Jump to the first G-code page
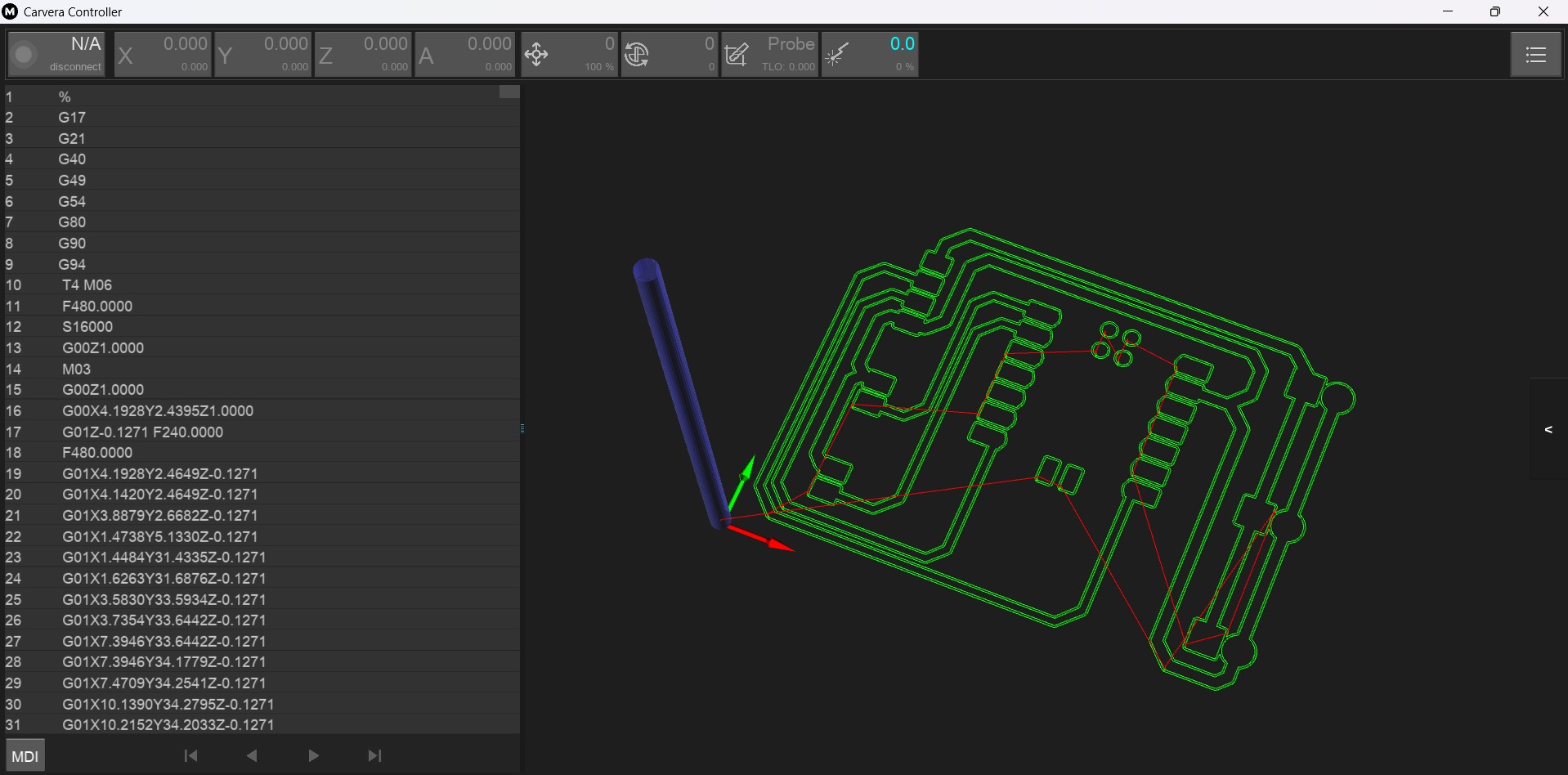The height and width of the screenshot is (775, 1568). point(190,756)
